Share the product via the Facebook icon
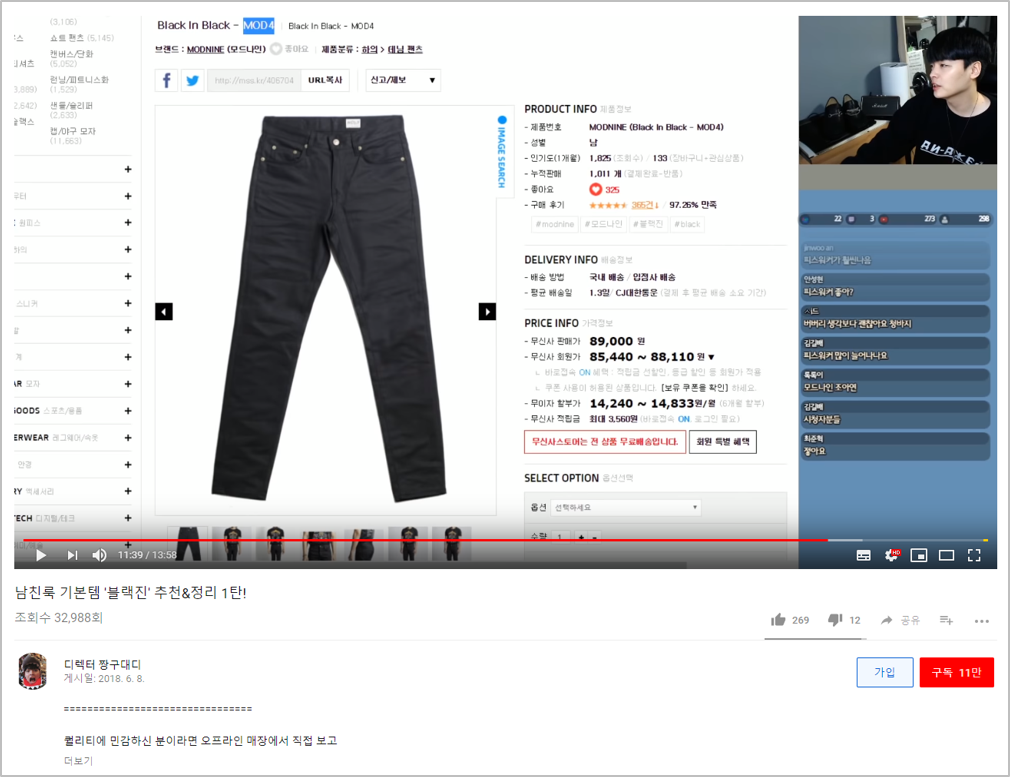 coord(166,80)
